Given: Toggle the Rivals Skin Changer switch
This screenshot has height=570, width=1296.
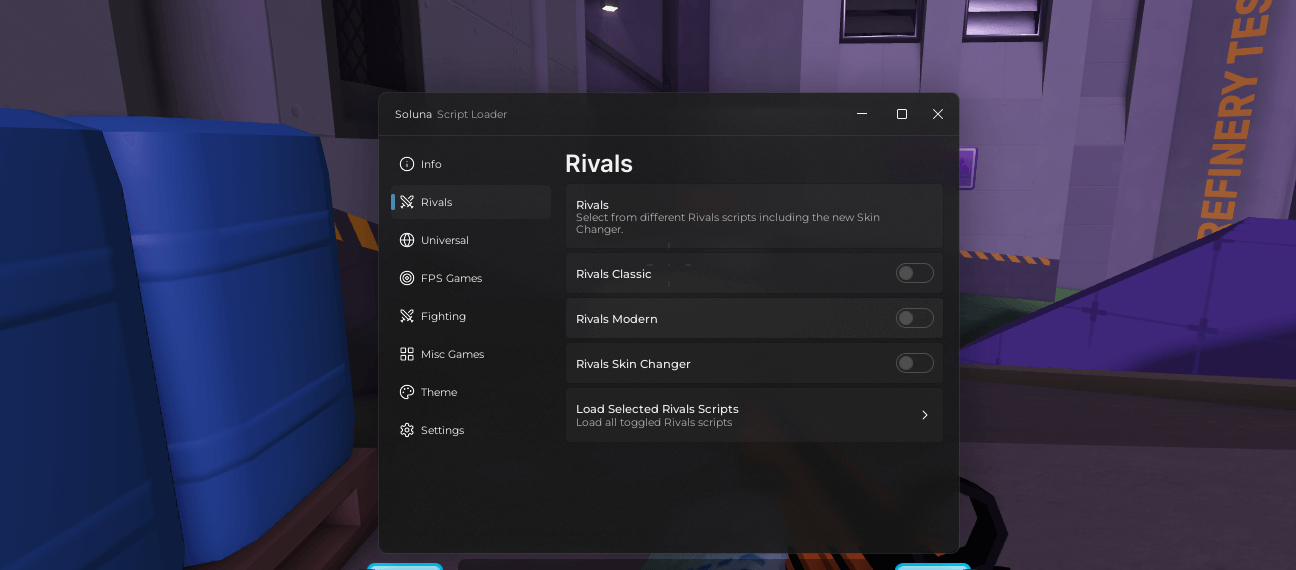Looking at the screenshot, I should pos(914,363).
